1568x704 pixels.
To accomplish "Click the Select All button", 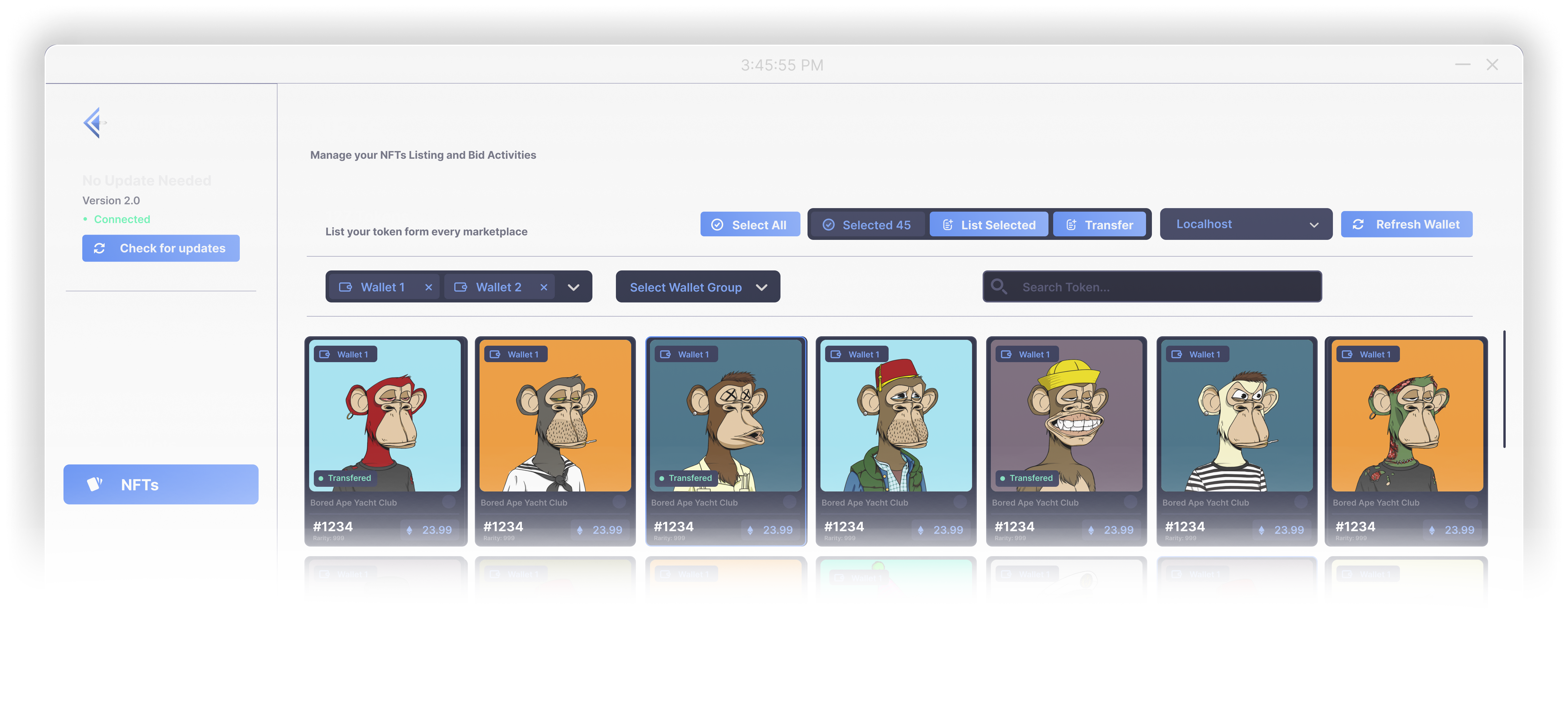I will click(x=750, y=225).
